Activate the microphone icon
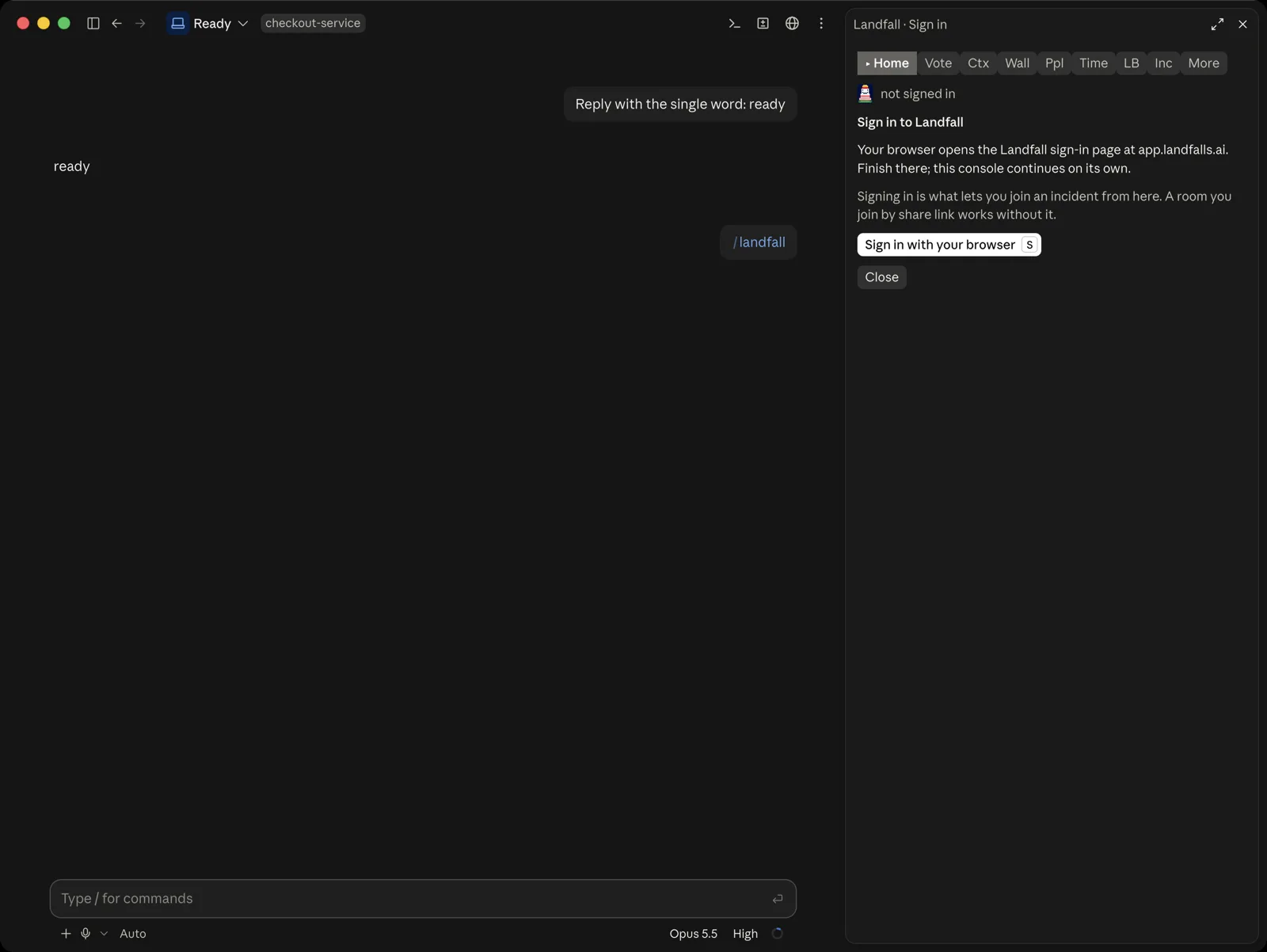Viewport: 1267px width, 952px height. 86,934
